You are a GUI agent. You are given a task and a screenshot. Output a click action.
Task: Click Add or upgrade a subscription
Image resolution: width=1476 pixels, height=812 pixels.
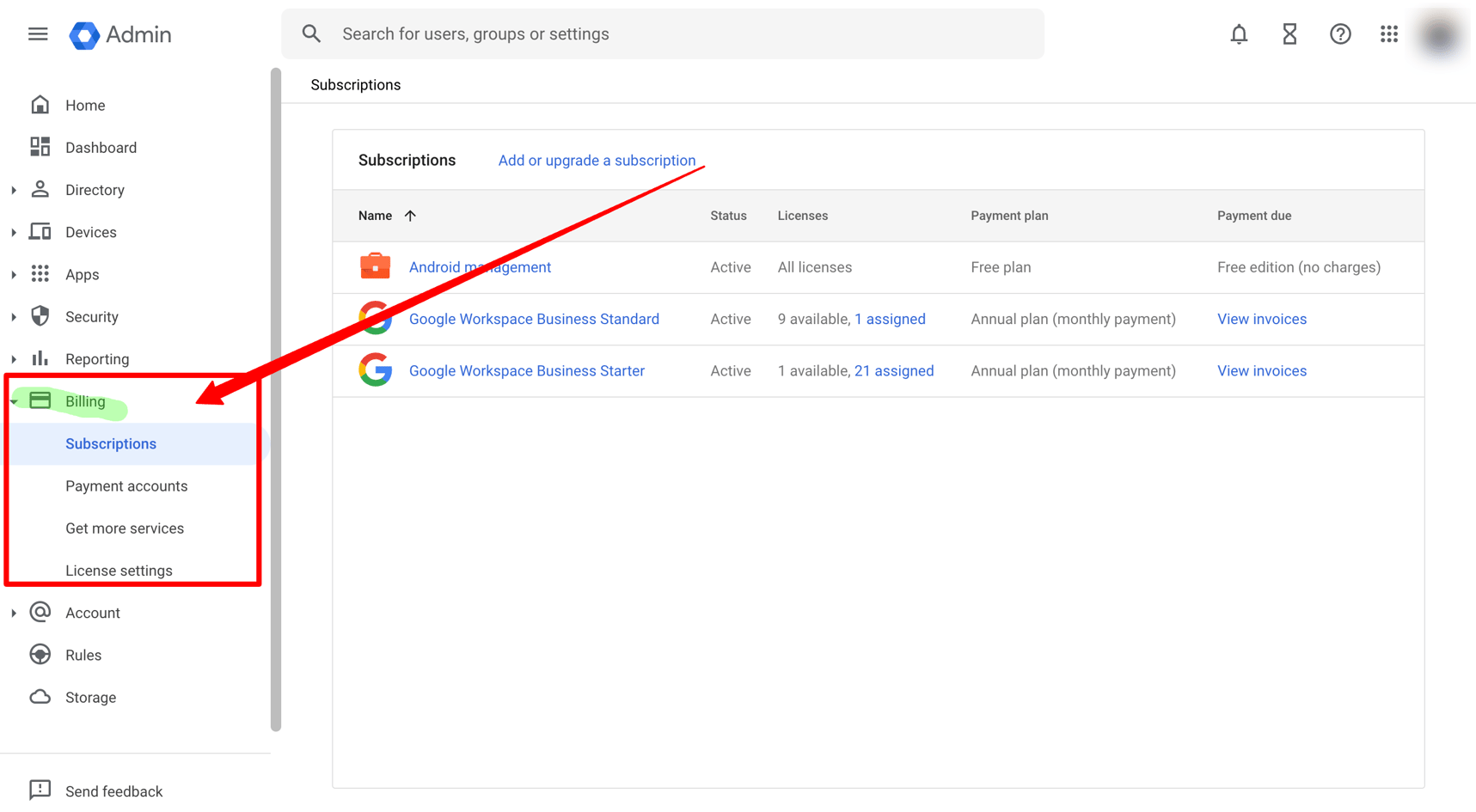pos(597,160)
